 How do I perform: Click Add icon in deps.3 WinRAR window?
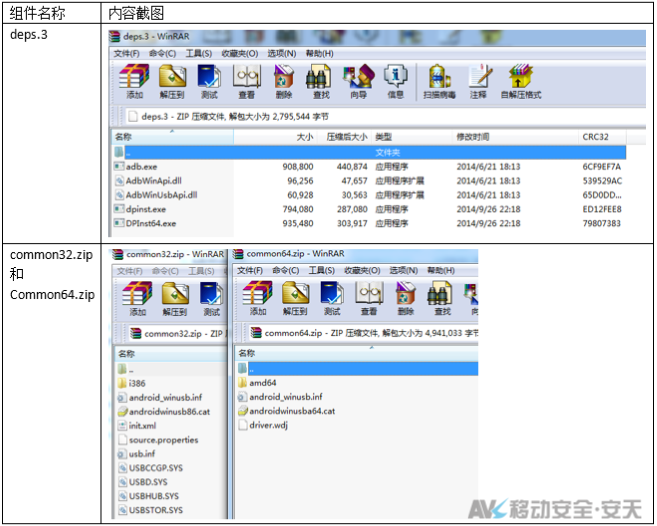134,81
